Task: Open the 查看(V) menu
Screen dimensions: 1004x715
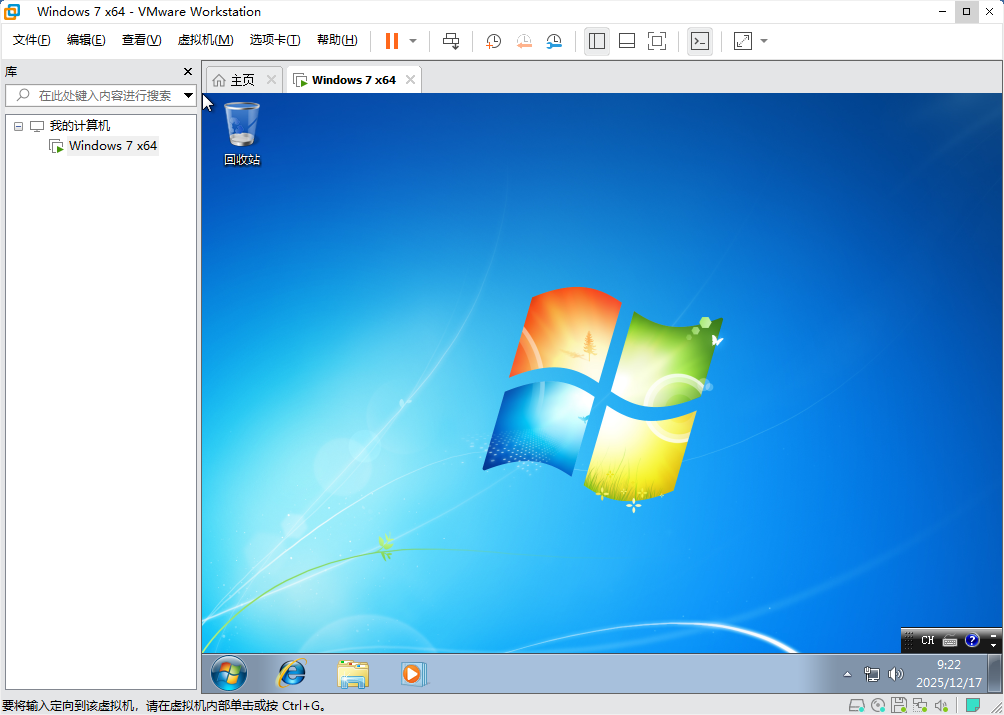Action: [142, 40]
